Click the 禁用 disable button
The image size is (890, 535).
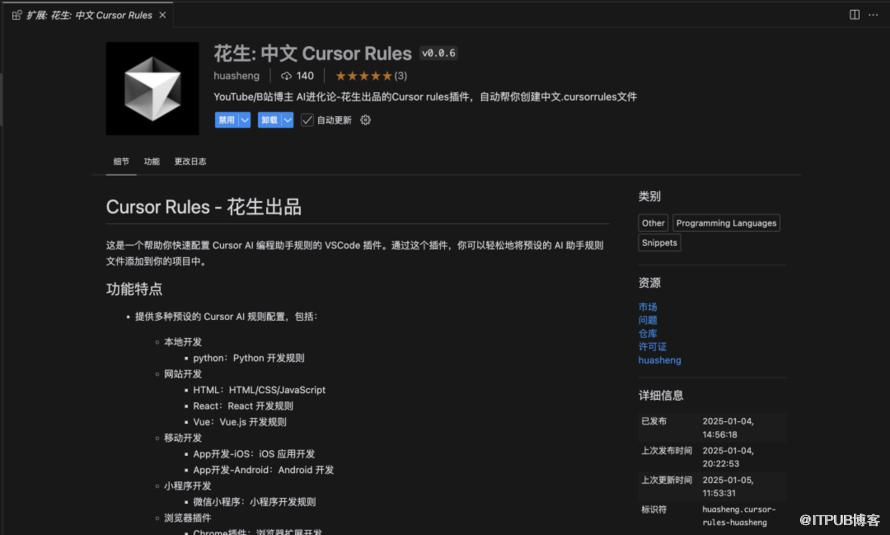226,120
